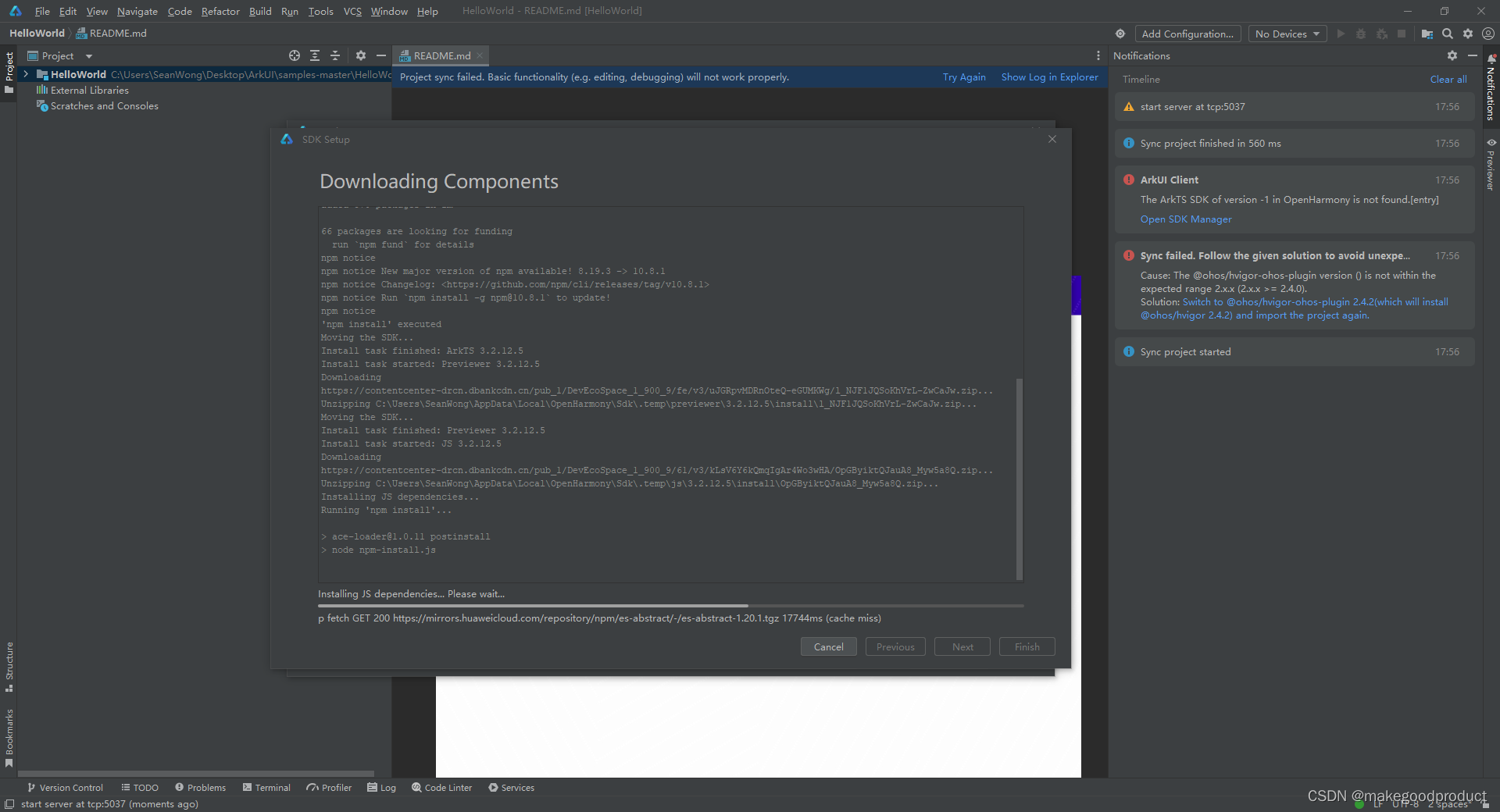Click Try Again in sync failed banner
Screen dimensions: 1500x812
coord(964,77)
